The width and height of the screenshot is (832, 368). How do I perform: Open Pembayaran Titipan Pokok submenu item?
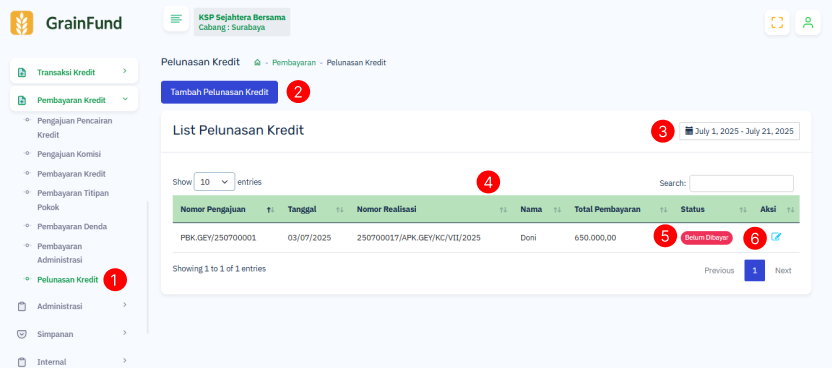click(x=73, y=200)
